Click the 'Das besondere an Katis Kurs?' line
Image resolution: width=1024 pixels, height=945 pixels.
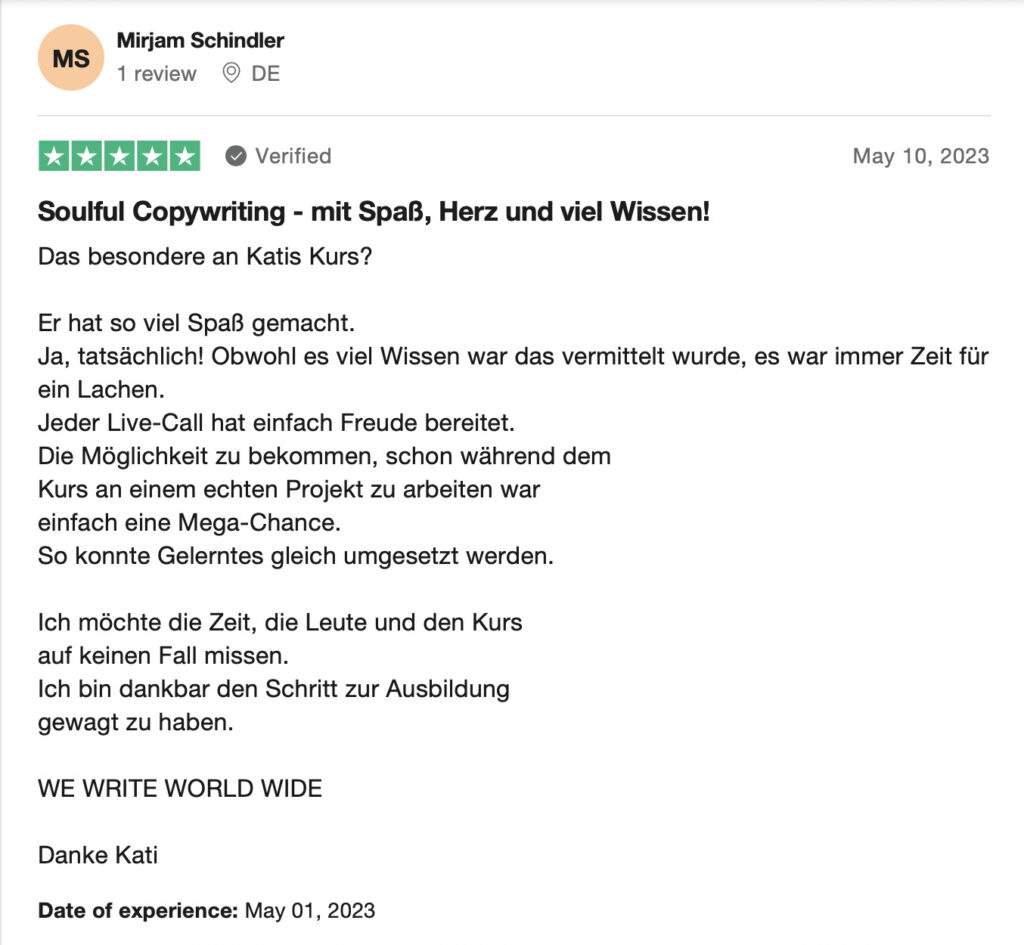click(205, 257)
